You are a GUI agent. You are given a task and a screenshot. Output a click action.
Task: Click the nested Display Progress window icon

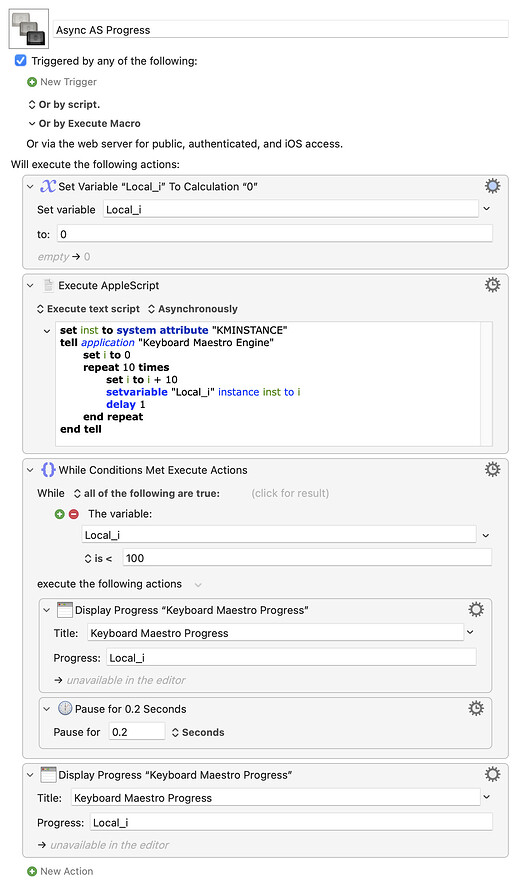(x=65, y=610)
